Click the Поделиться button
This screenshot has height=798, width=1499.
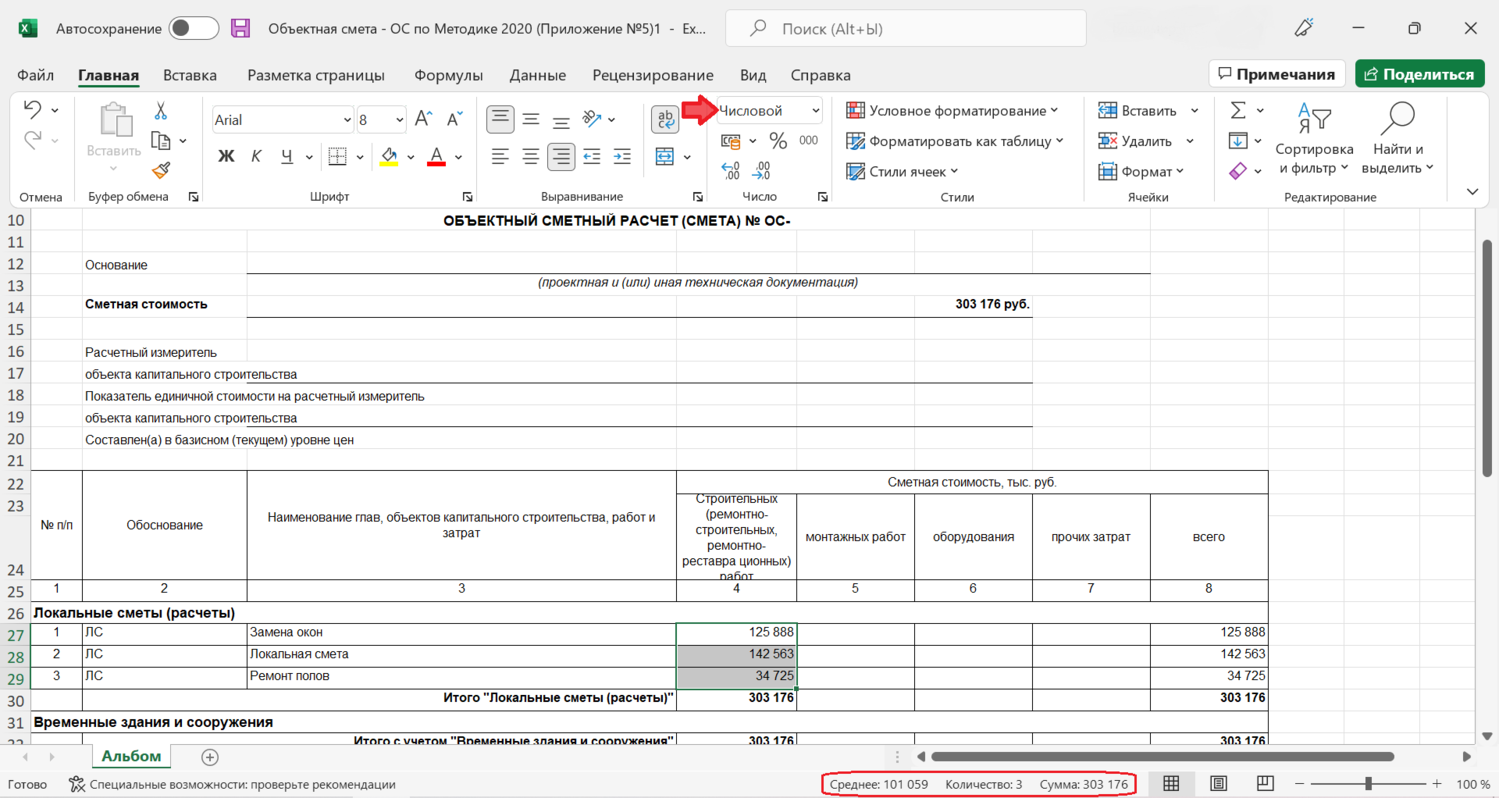(1419, 74)
